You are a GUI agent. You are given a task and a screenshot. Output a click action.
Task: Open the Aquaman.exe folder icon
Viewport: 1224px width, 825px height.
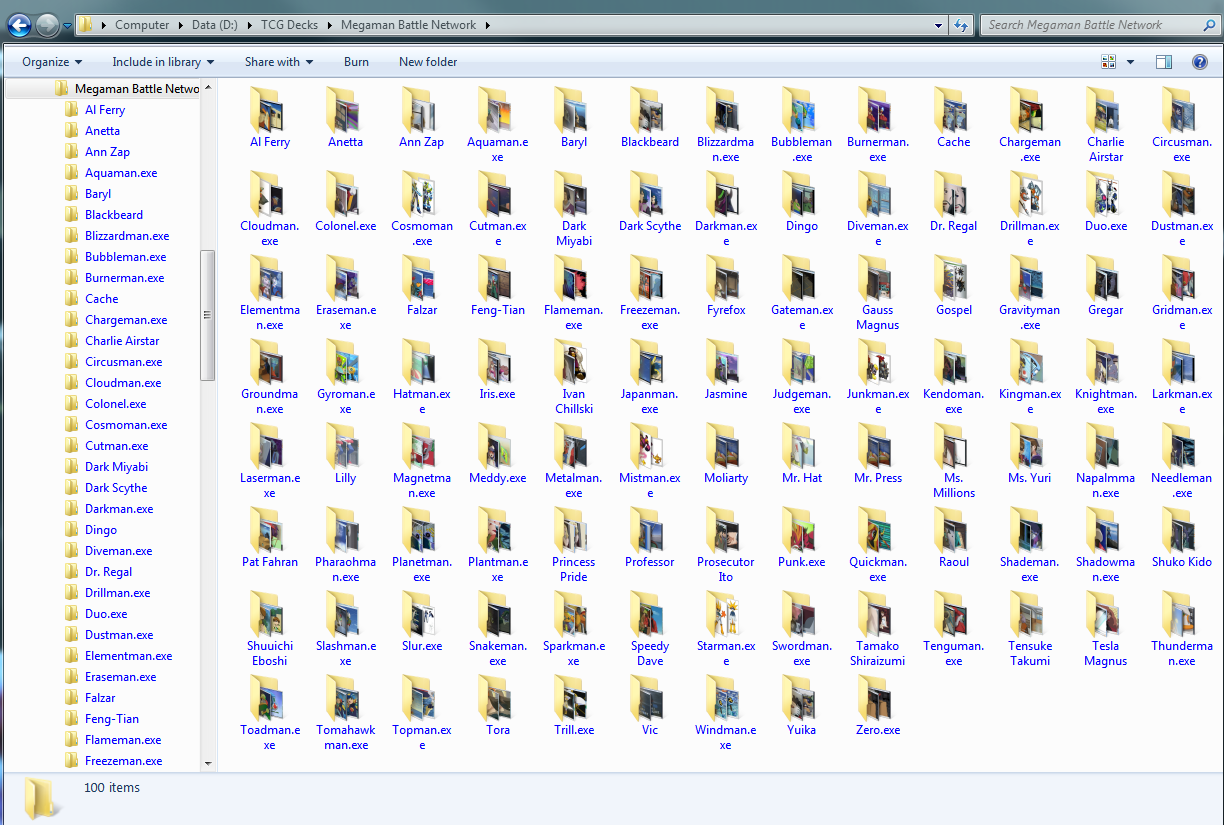point(497,109)
